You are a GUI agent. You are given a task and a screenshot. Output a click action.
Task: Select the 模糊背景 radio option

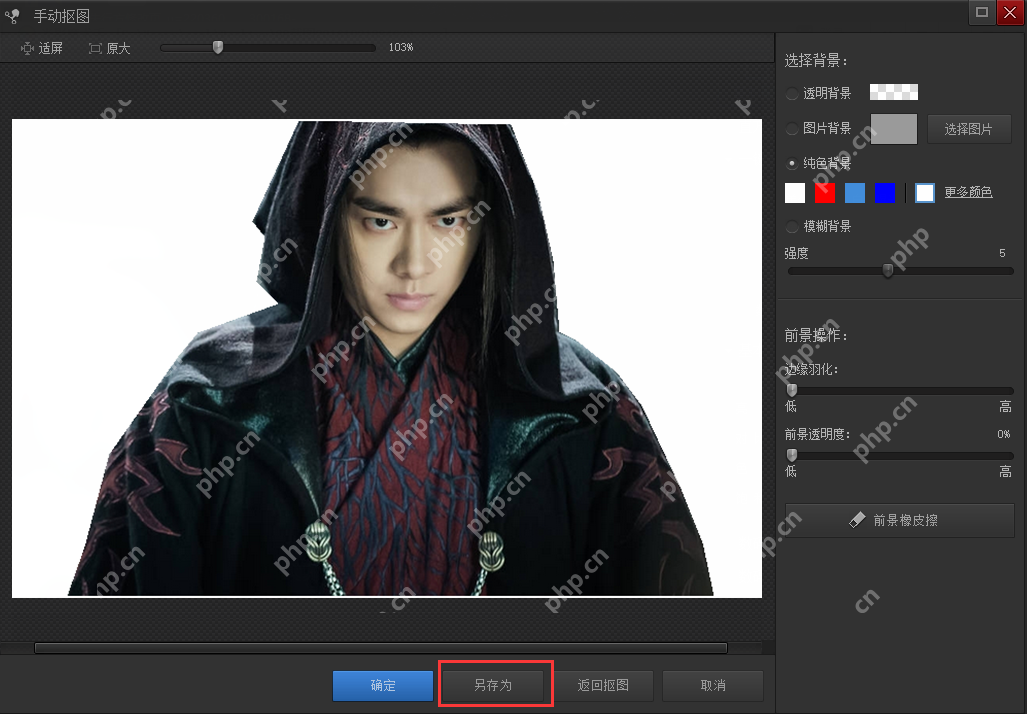pyautogui.click(x=792, y=227)
